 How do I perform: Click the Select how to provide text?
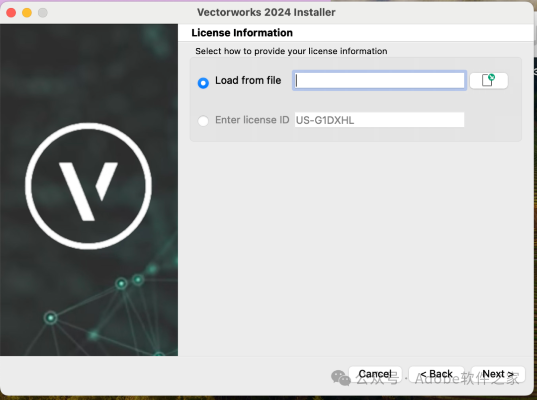click(291, 51)
